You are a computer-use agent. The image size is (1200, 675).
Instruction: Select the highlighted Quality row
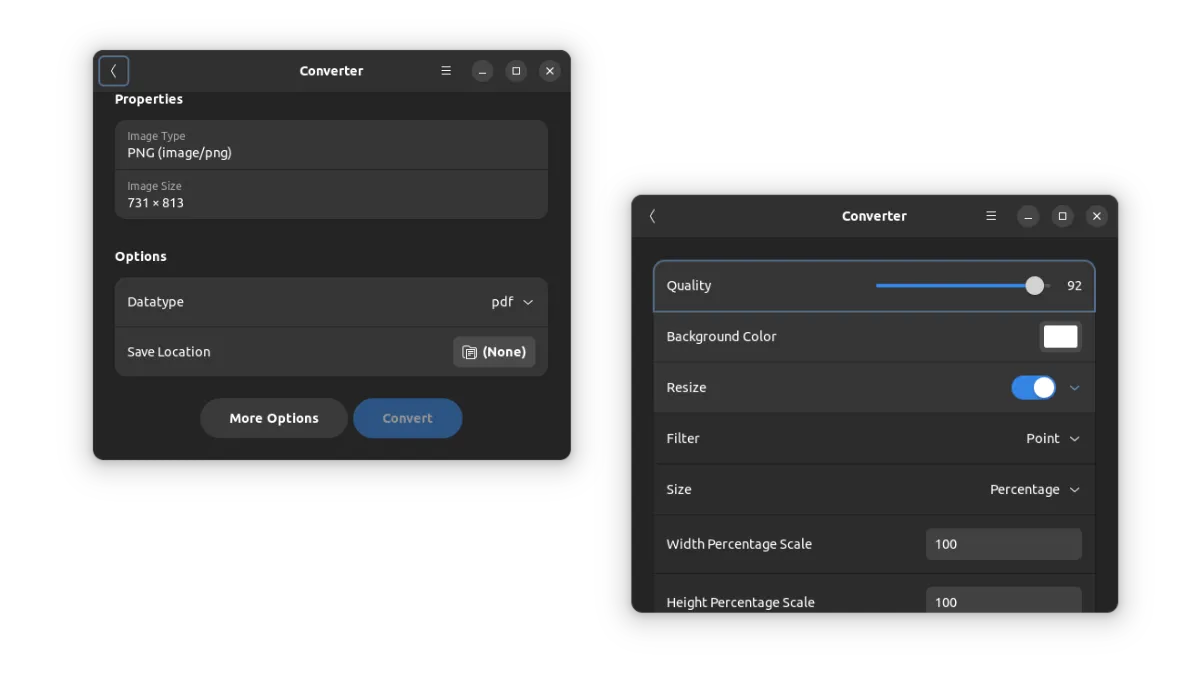pyautogui.click(x=874, y=285)
